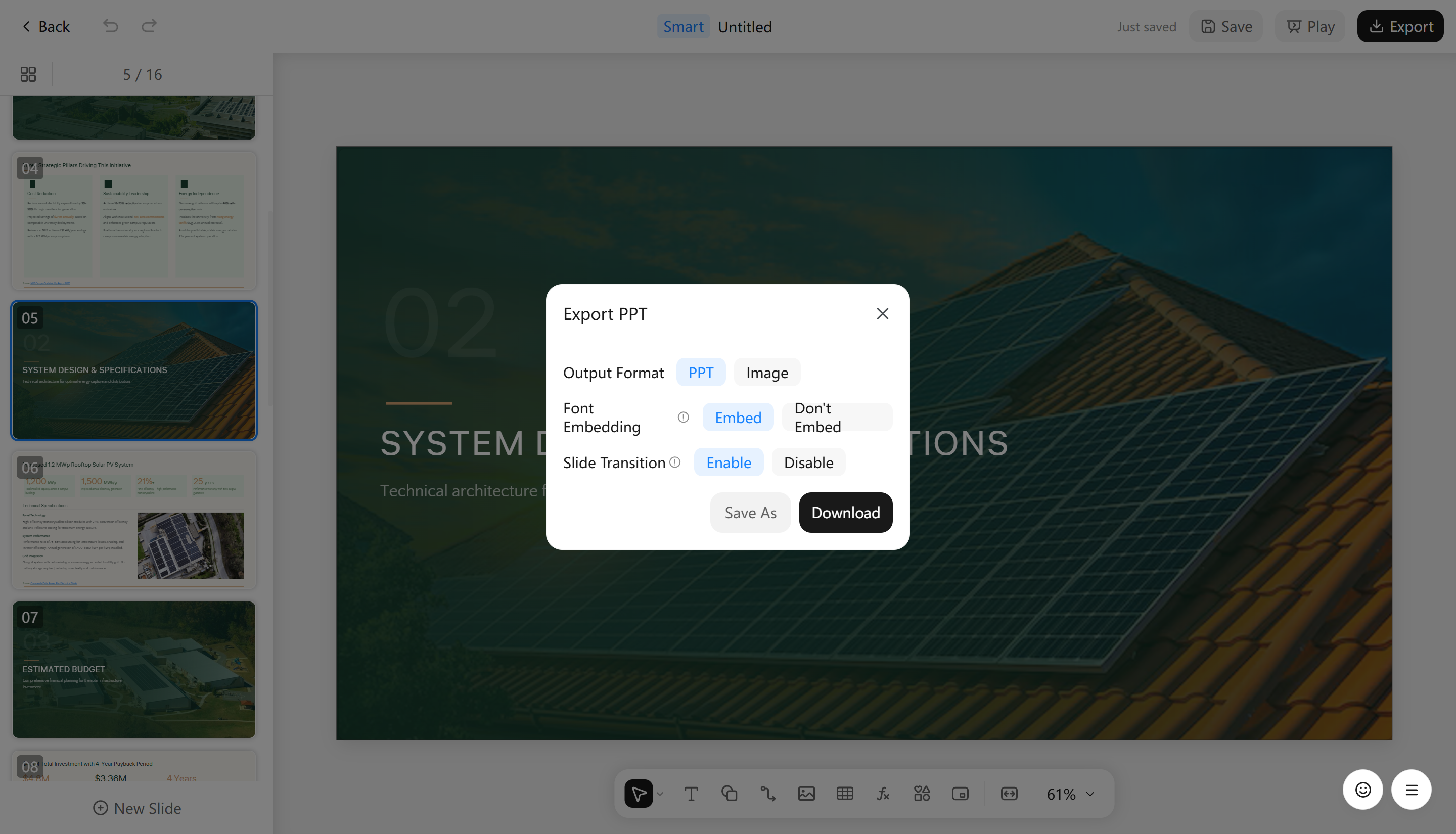
Task: Select slide 05 System Design thumbnail
Action: (134, 370)
